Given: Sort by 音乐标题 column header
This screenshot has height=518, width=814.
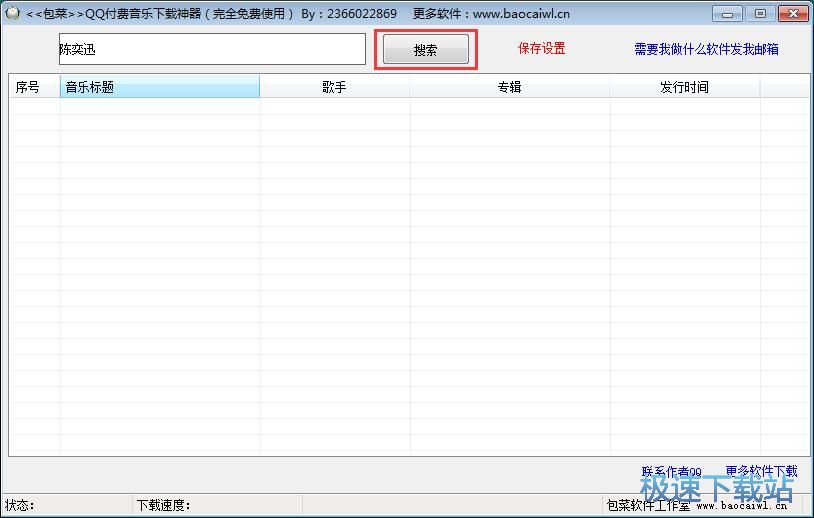Looking at the screenshot, I should coord(160,87).
